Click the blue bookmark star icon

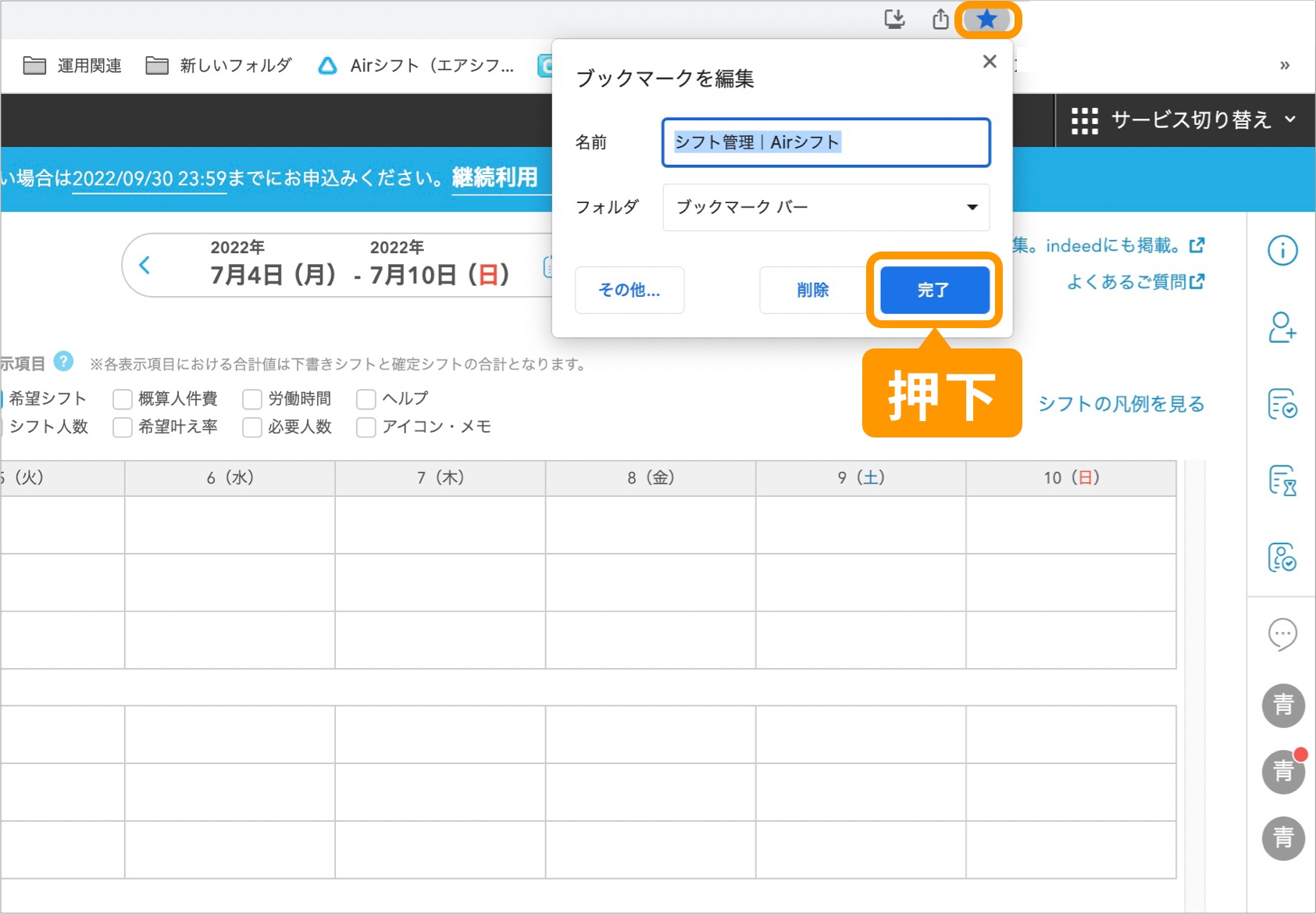[x=987, y=20]
